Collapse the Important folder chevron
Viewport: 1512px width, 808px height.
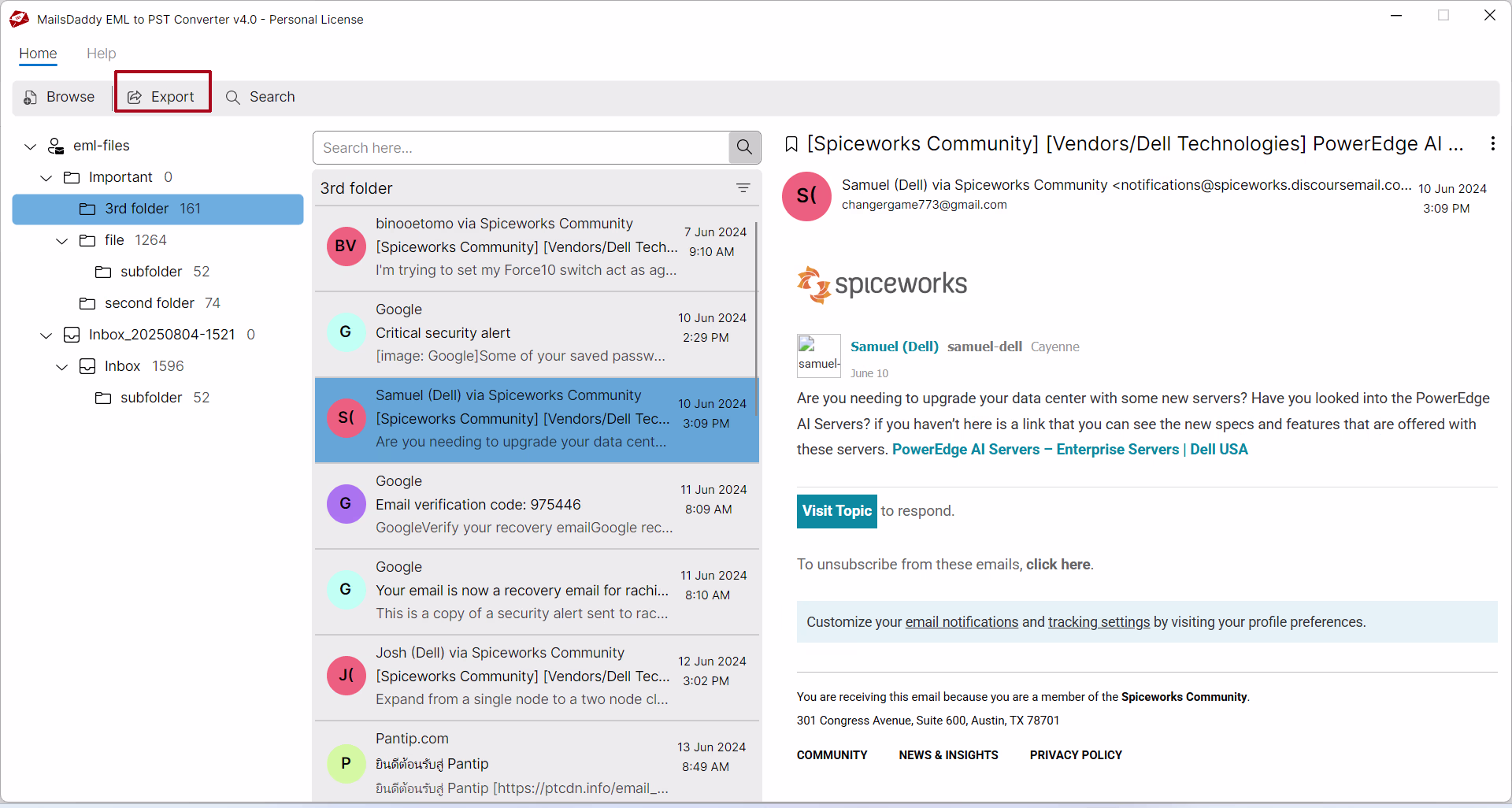[x=46, y=178]
